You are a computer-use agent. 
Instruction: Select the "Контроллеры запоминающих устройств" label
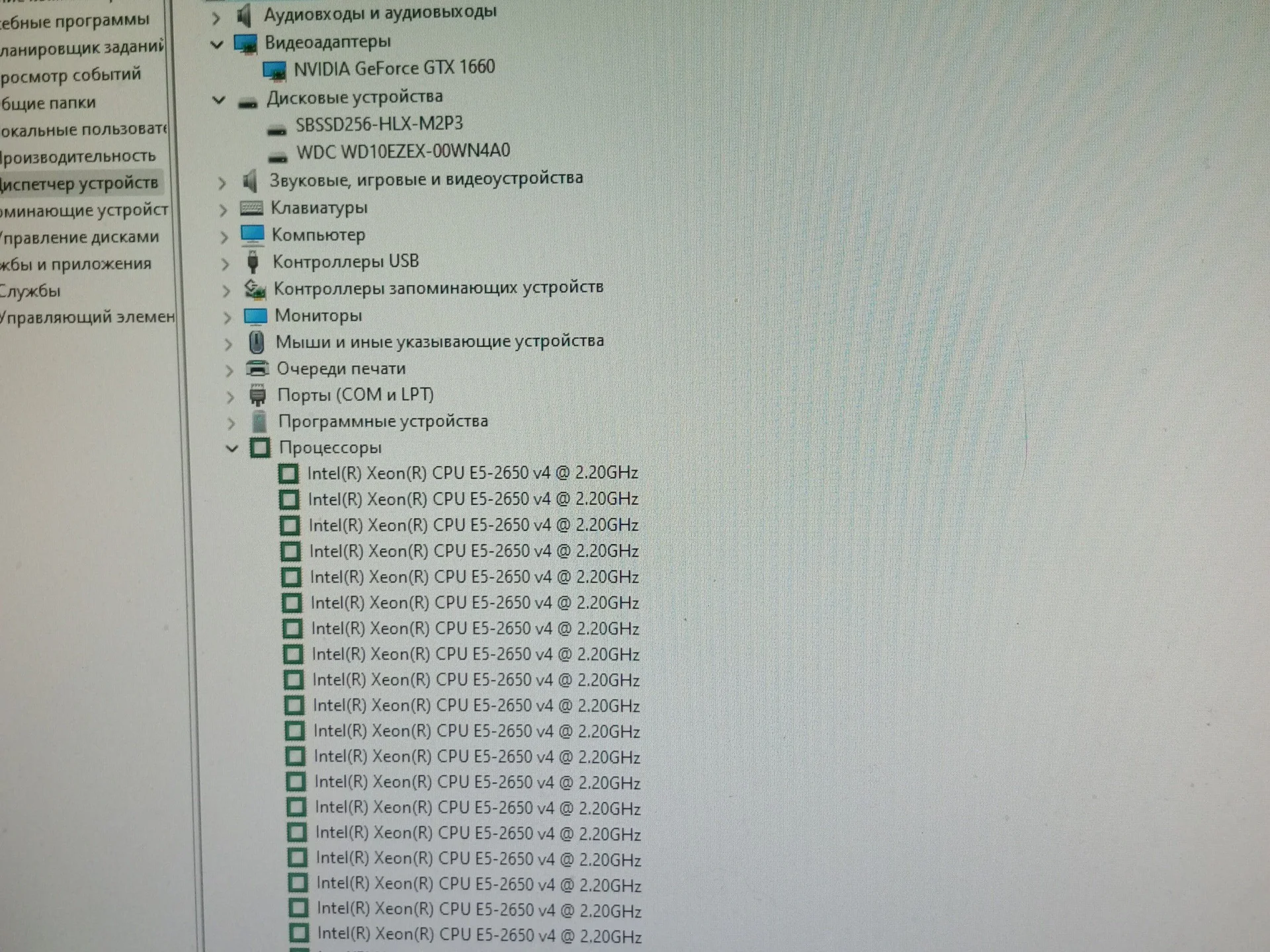439,288
